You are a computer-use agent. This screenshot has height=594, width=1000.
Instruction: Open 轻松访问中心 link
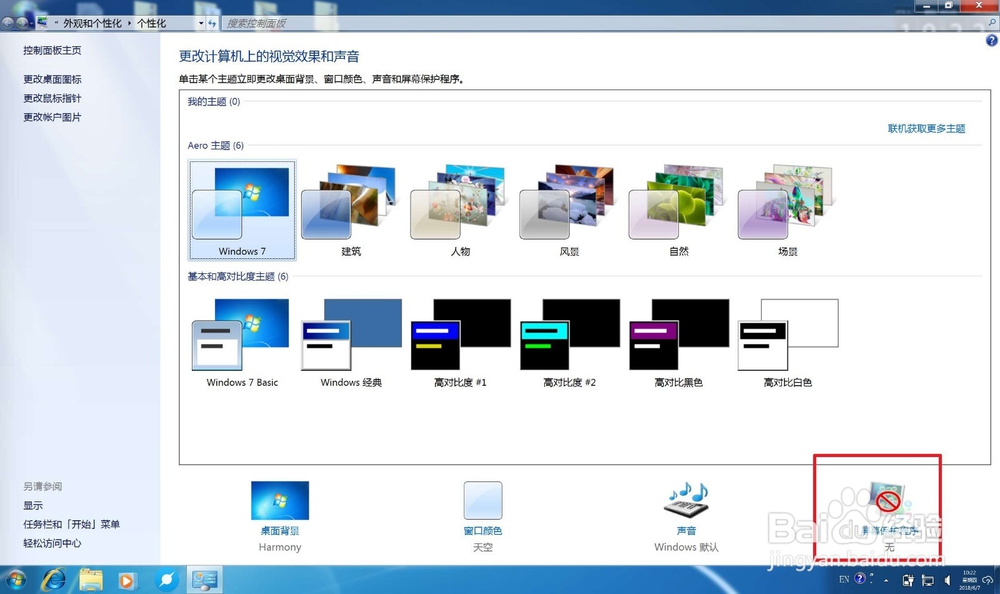click(x=52, y=544)
